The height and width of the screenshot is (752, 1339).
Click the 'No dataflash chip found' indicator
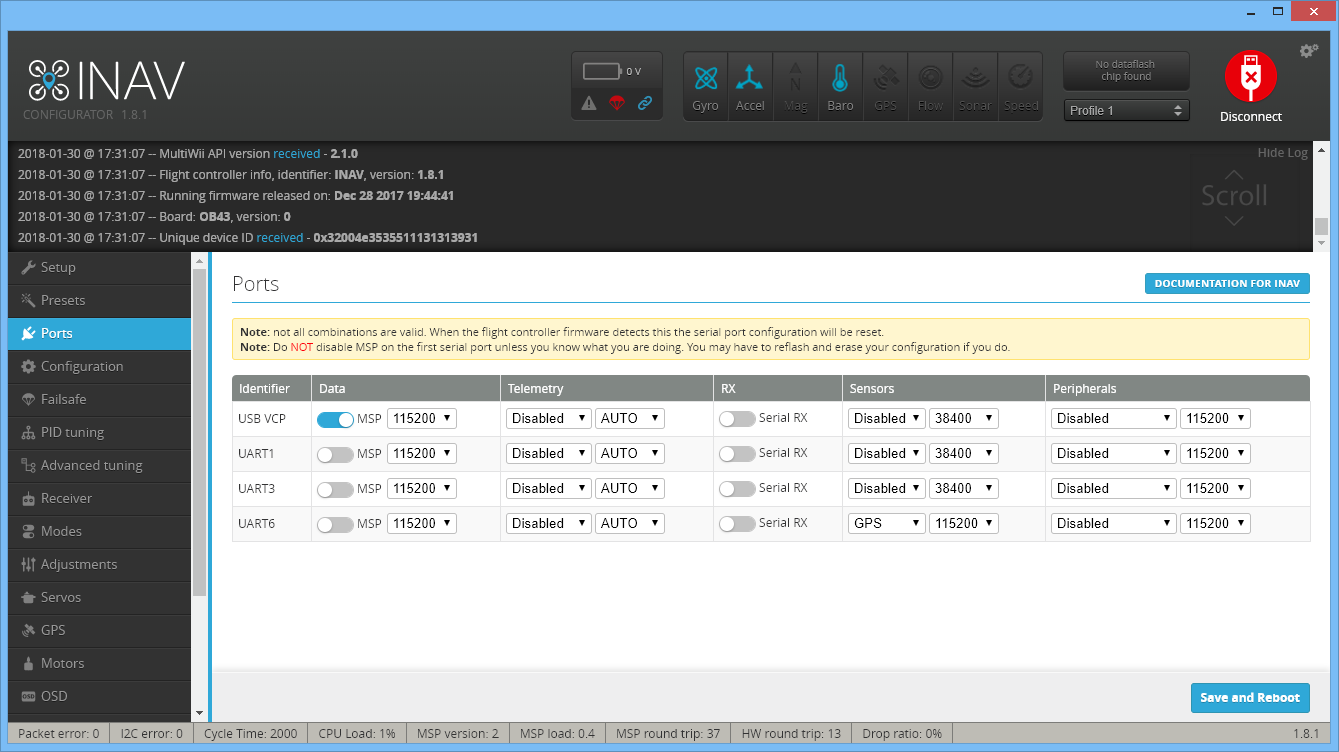tap(1126, 71)
